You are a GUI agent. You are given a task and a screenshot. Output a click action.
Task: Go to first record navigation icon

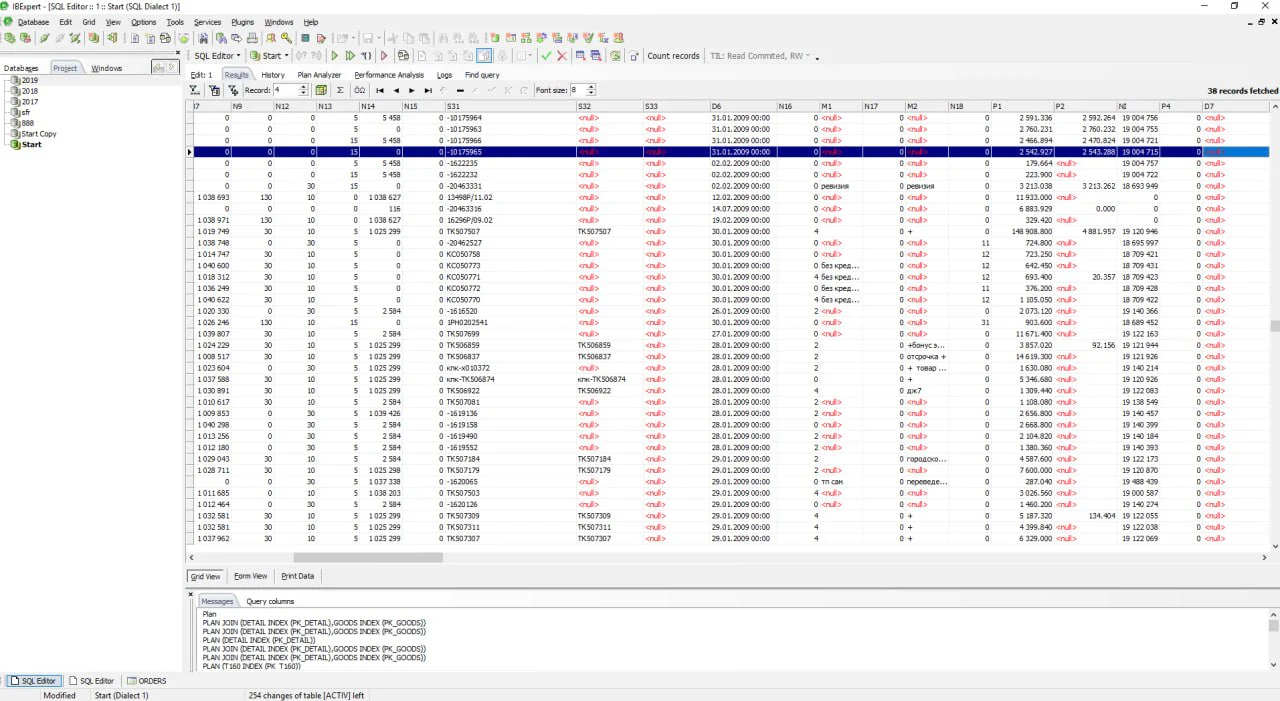point(379,90)
